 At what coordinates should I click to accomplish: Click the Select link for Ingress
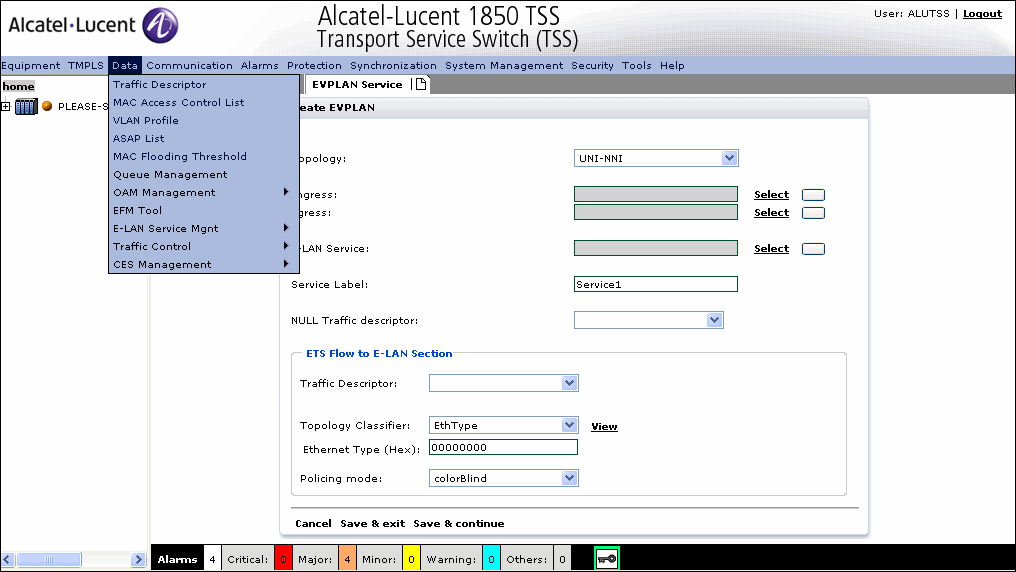pos(772,194)
